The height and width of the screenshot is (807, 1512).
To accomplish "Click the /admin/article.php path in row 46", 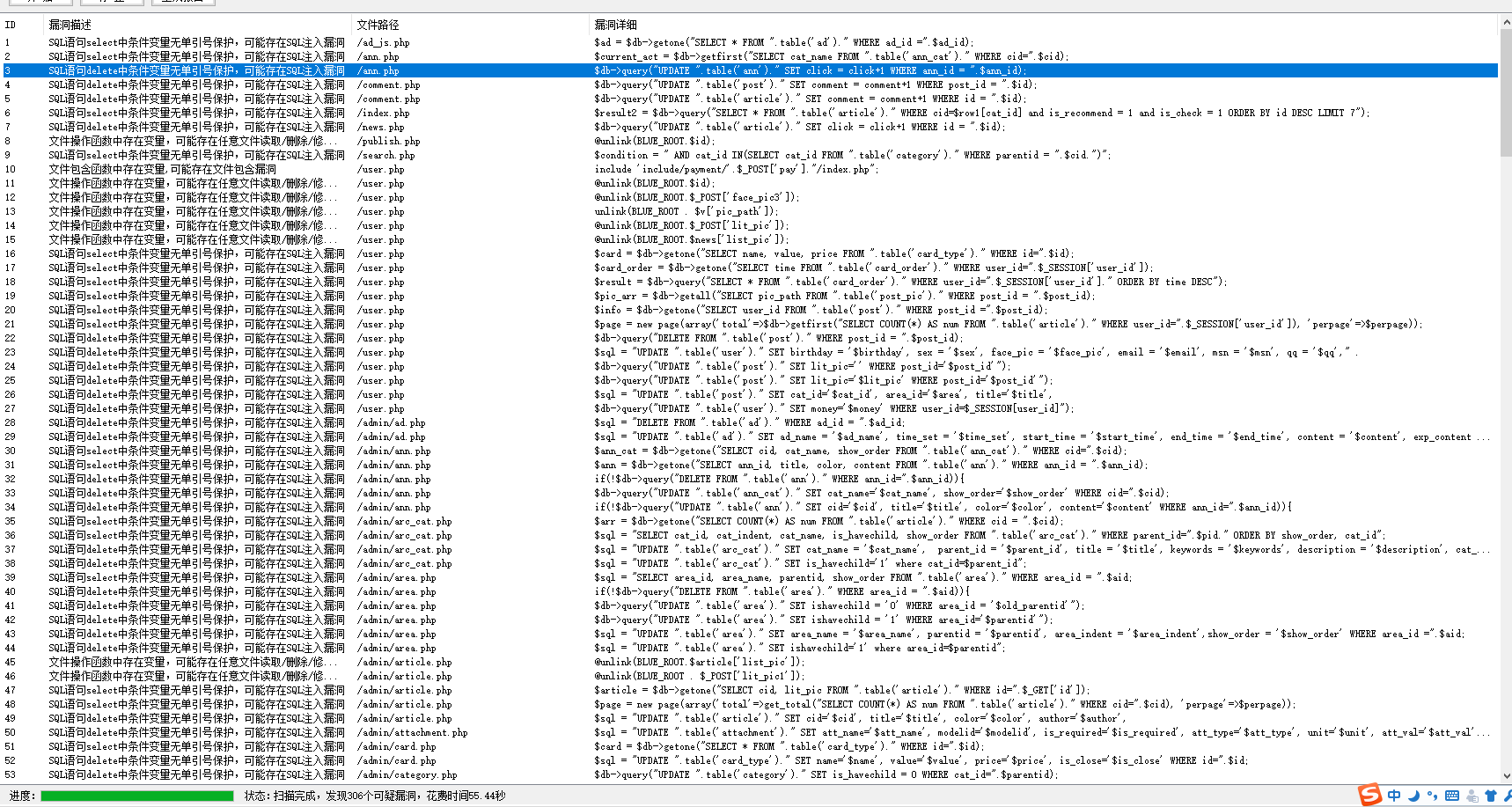I will [404, 676].
